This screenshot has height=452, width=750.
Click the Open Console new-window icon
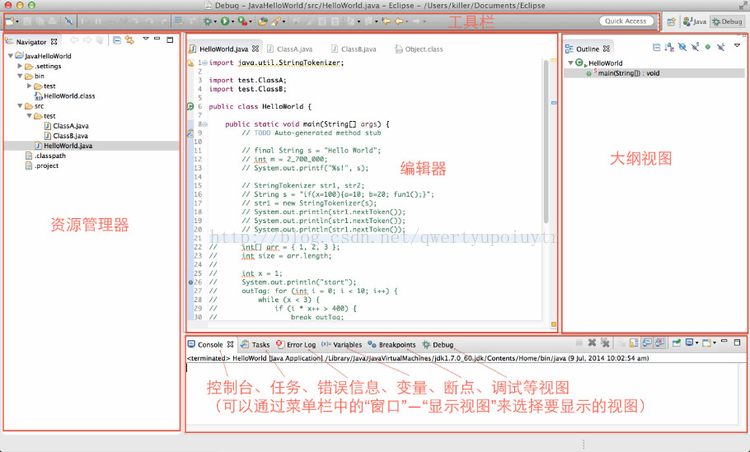(706, 342)
